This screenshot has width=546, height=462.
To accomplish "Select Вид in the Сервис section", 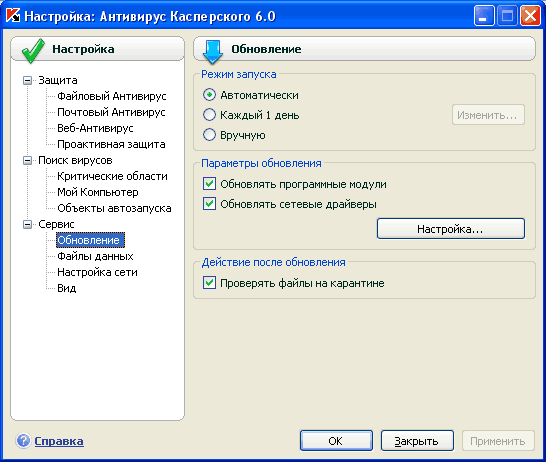I will [67, 288].
